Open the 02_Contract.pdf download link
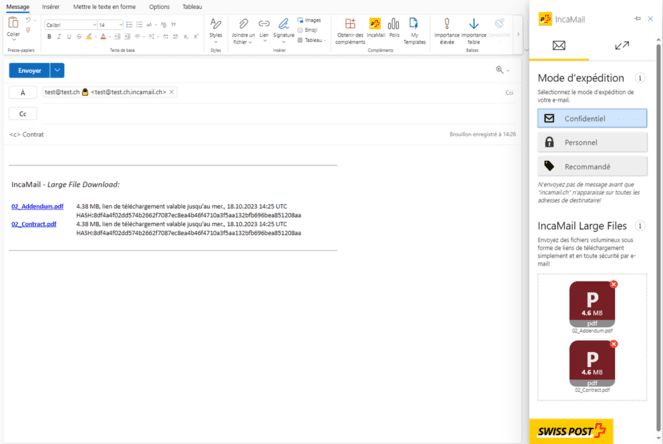The height and width of the screenshot is (444, 663). click(34, 224)
